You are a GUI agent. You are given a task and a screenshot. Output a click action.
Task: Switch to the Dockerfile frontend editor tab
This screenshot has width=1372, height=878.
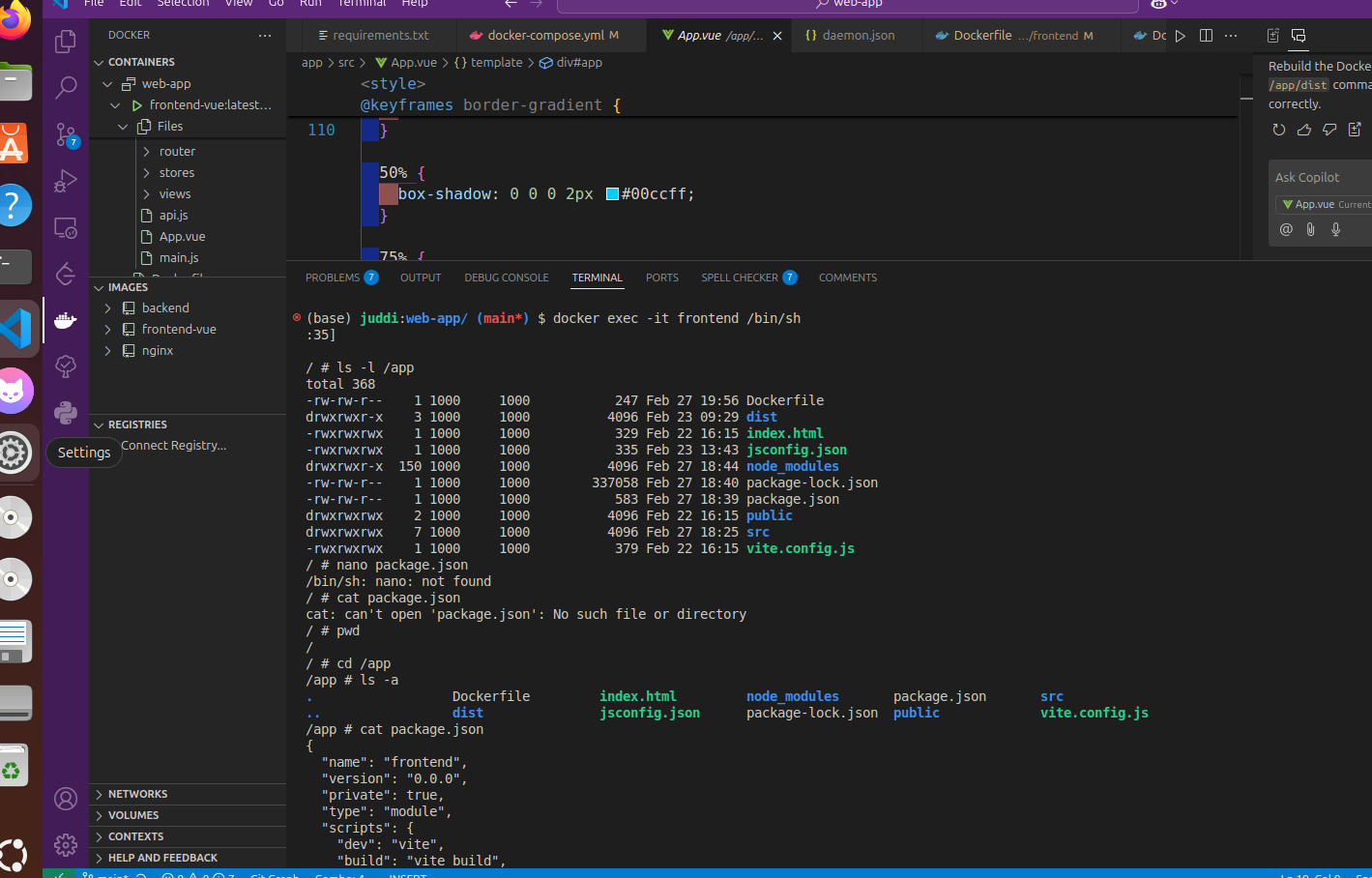pyautogui.click(x=1014, y=36)
